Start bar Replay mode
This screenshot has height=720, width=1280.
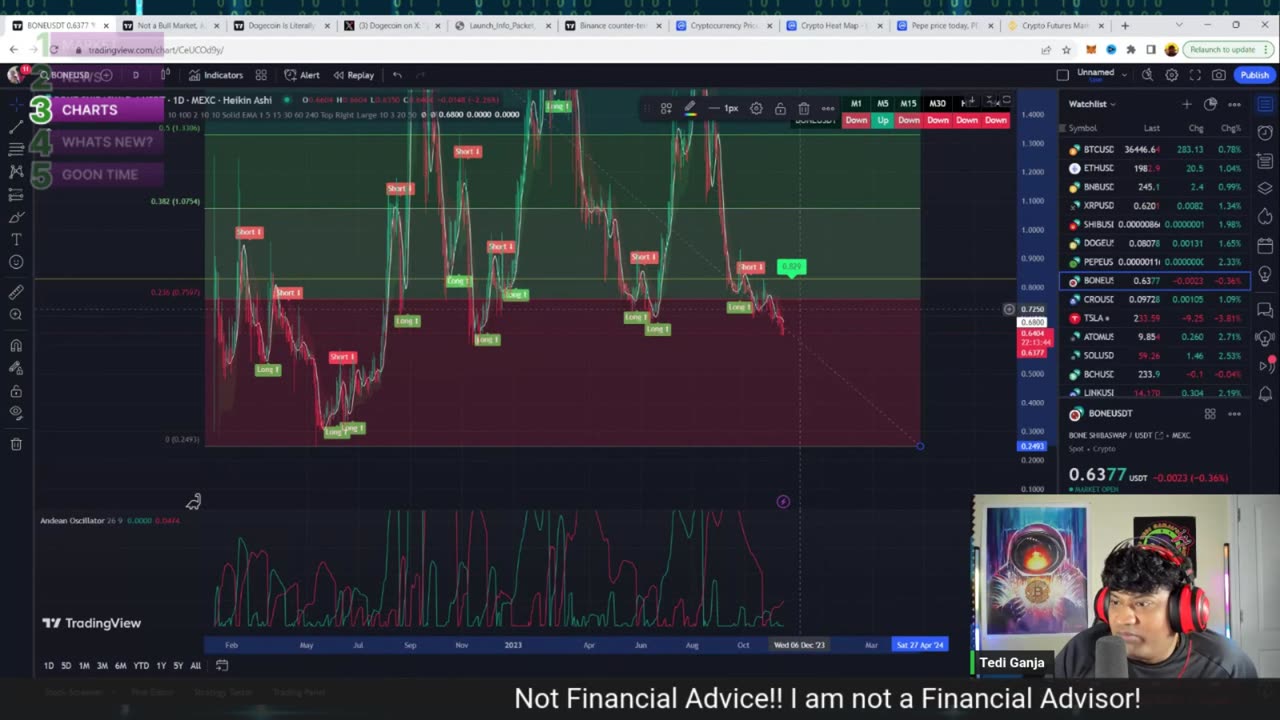(354, 75)
